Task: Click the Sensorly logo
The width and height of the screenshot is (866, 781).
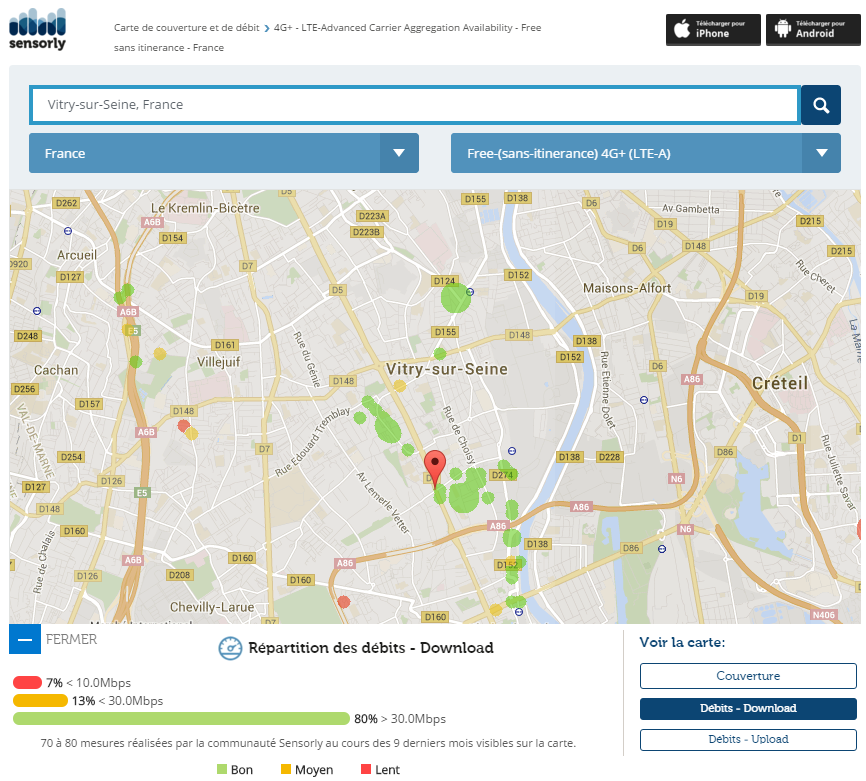Action: point(37,29)
